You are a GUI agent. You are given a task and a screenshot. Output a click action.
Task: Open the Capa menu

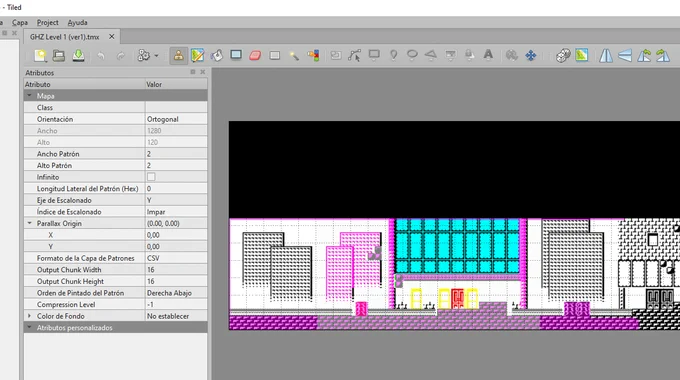click(x=20, y=23)
